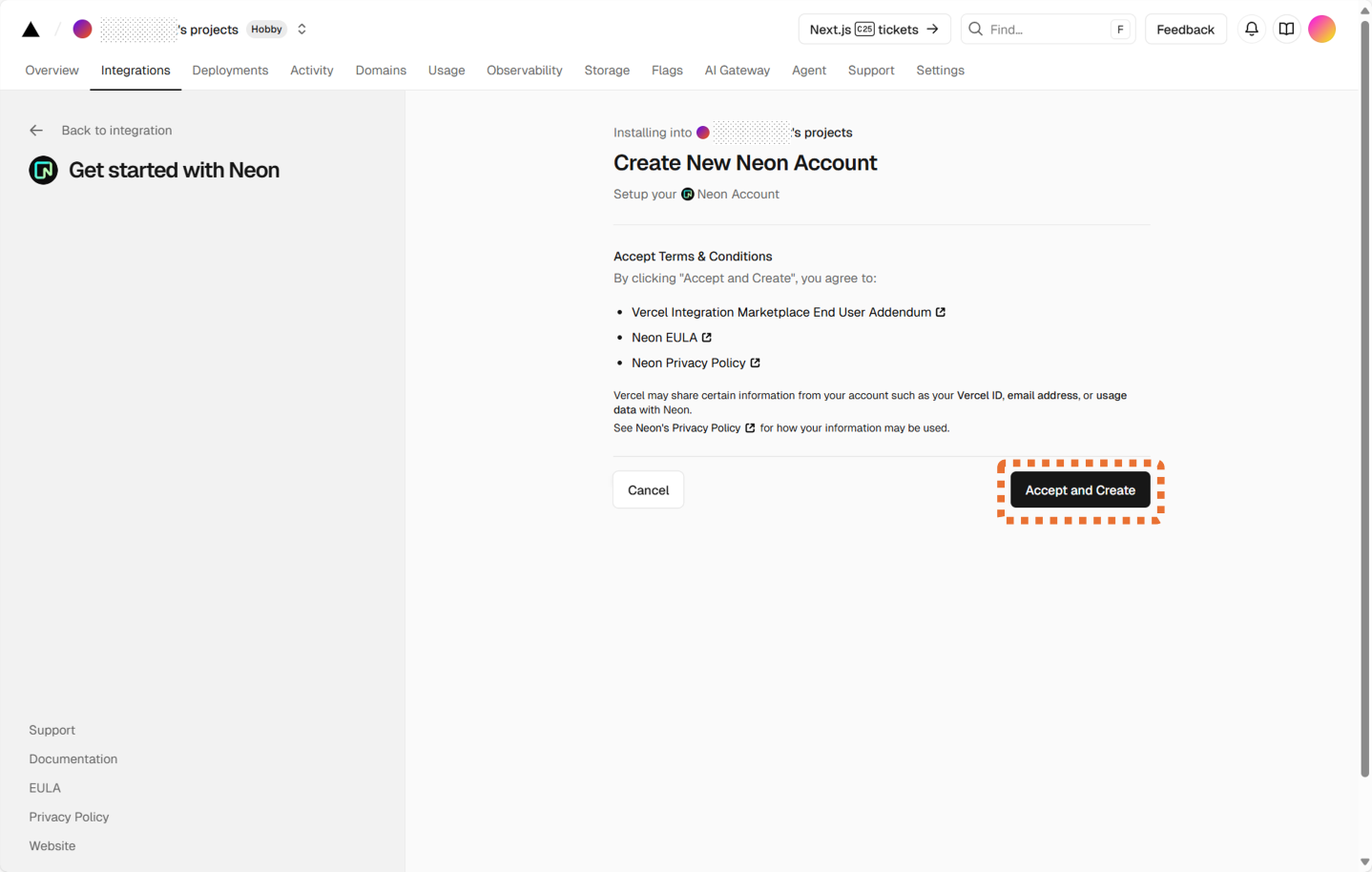
Task: Open the Feedback button
Action: pos(1185,30)
